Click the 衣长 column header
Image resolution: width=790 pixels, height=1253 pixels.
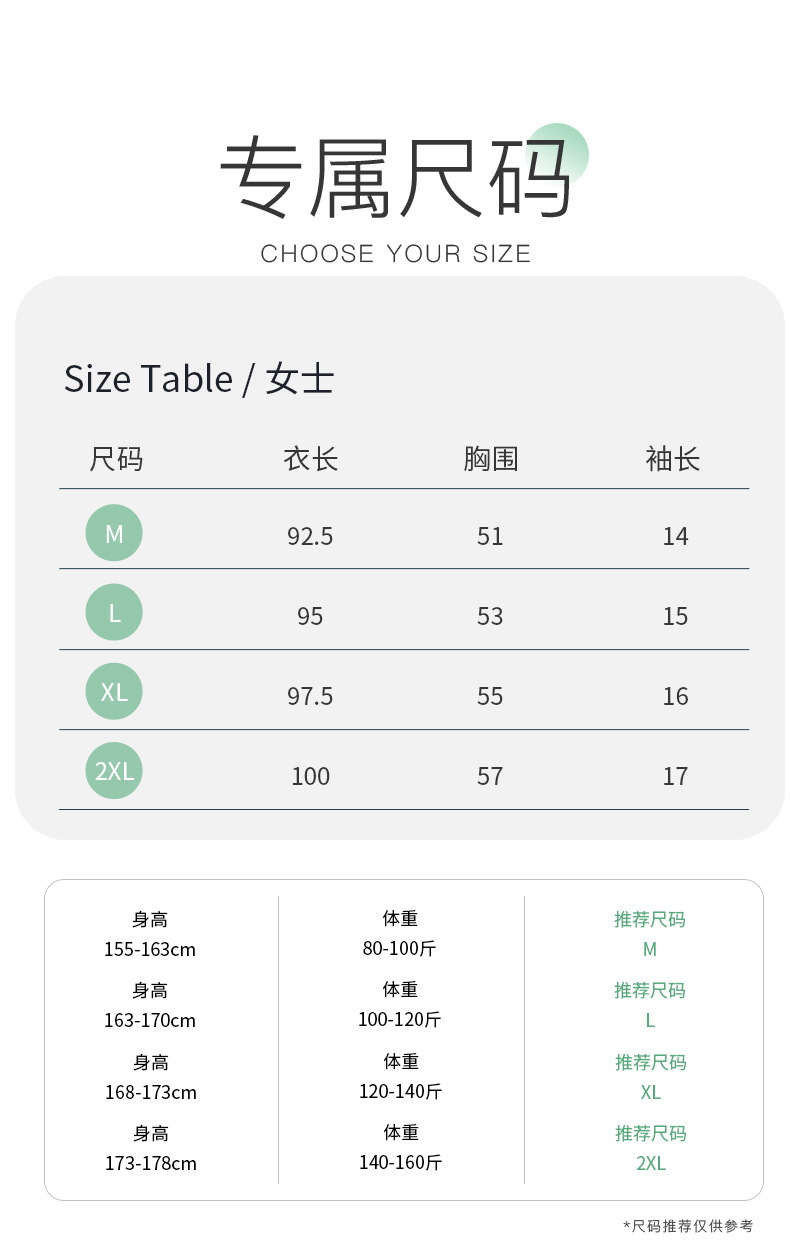click(310, 459)
